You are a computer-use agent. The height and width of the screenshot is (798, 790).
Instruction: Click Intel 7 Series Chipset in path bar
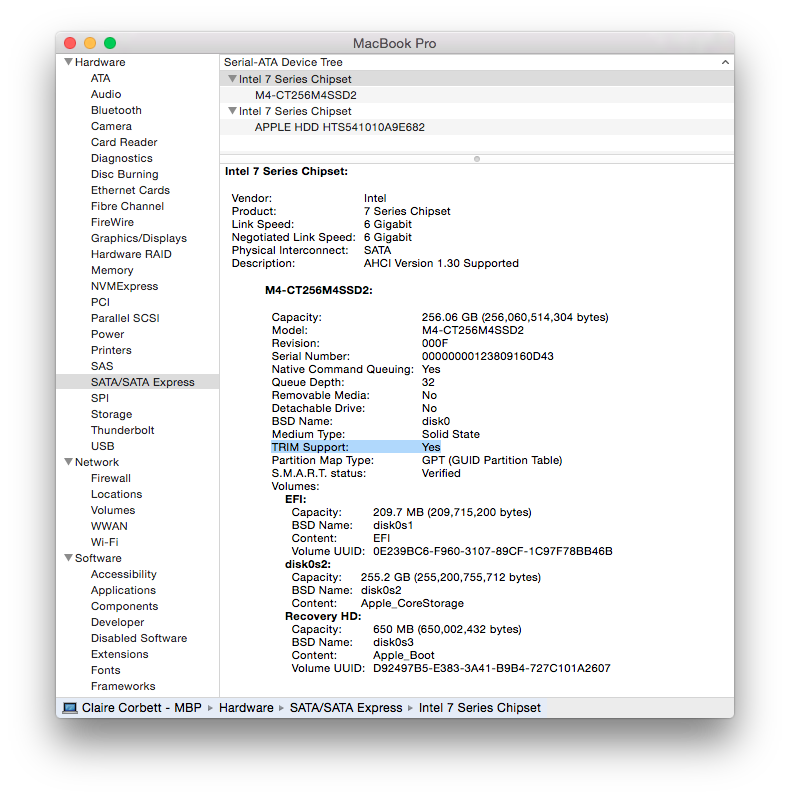point(479,707)
